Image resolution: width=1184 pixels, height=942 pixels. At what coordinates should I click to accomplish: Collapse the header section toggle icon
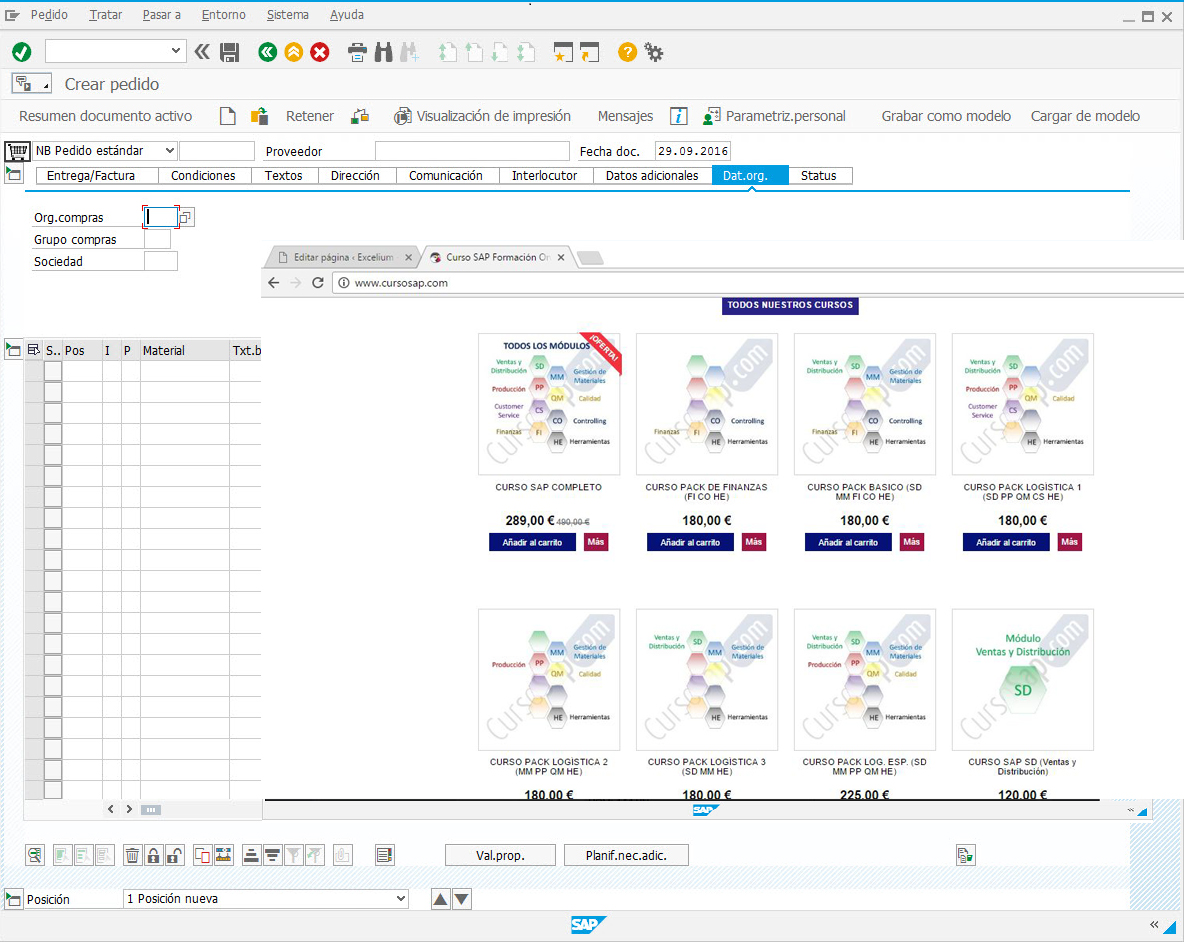14,175
